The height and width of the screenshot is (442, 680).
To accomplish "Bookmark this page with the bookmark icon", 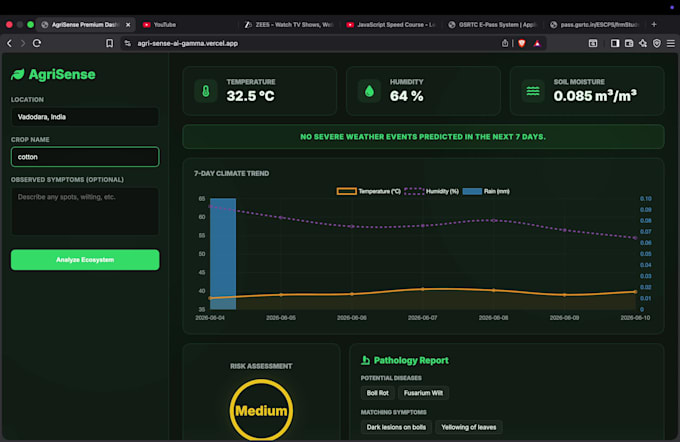I will 110,43.
